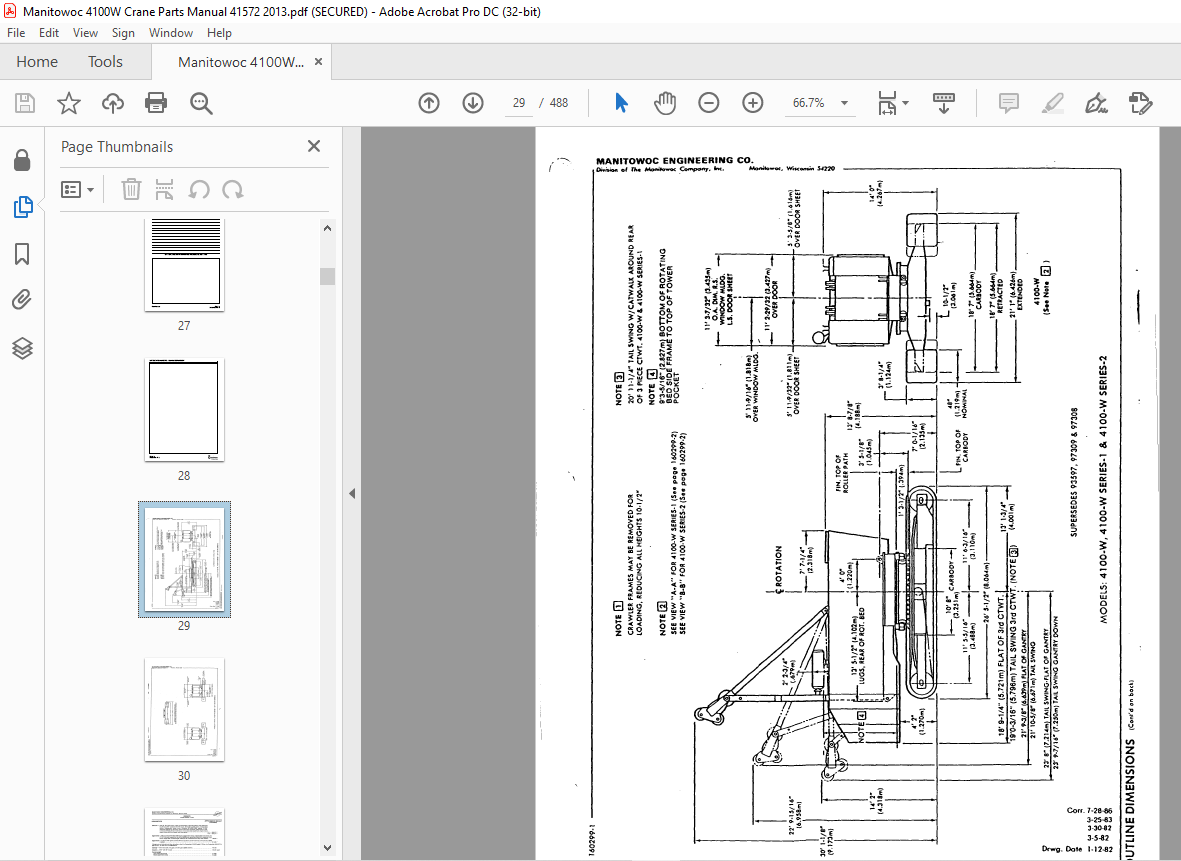The height and width of the screenshot is (861, 1181).
Task: Select page 28 thumbnail
Action: click(185, 410)
